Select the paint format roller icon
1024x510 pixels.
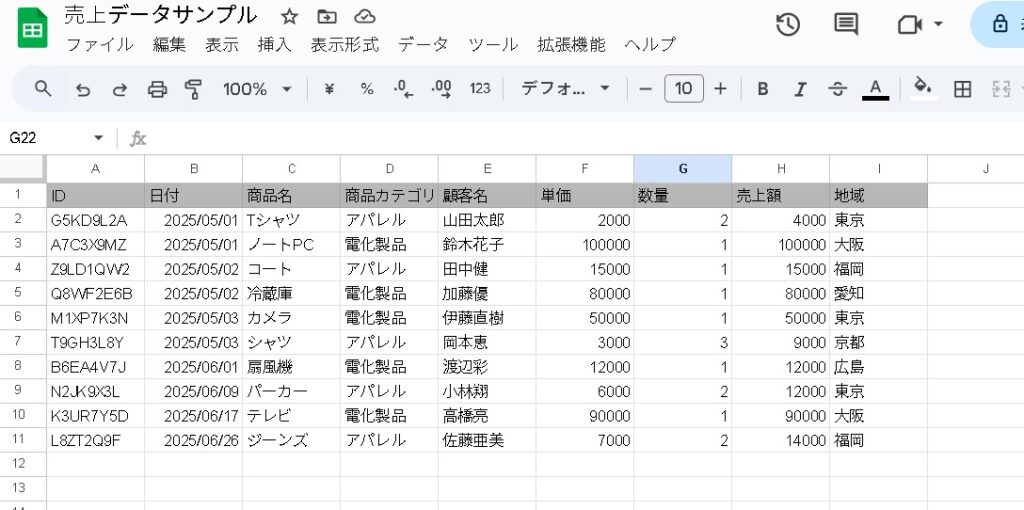193,89
